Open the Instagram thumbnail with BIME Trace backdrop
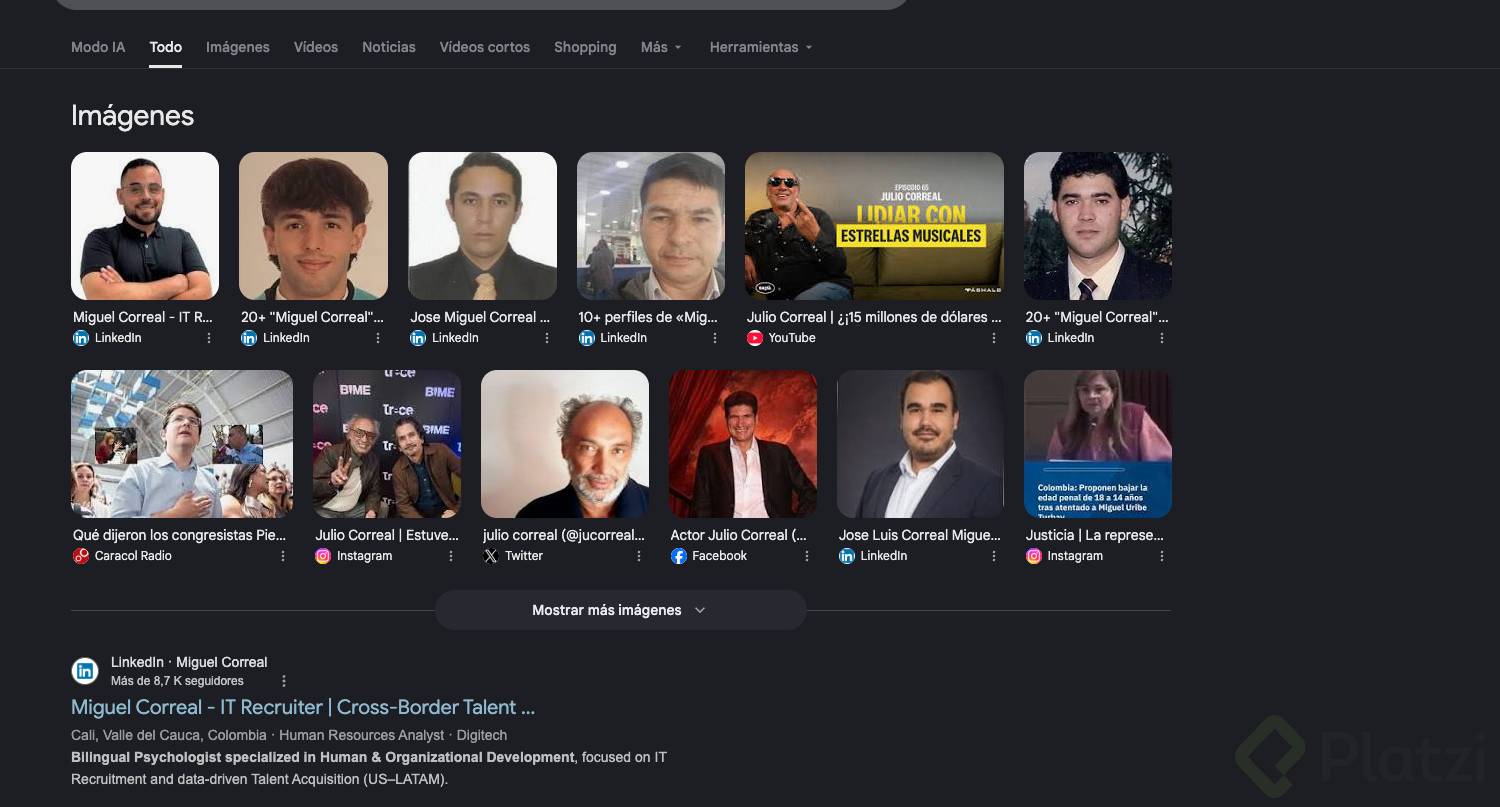The width and height of the screenshot is (1500, 807). click(x=387, y=444)
